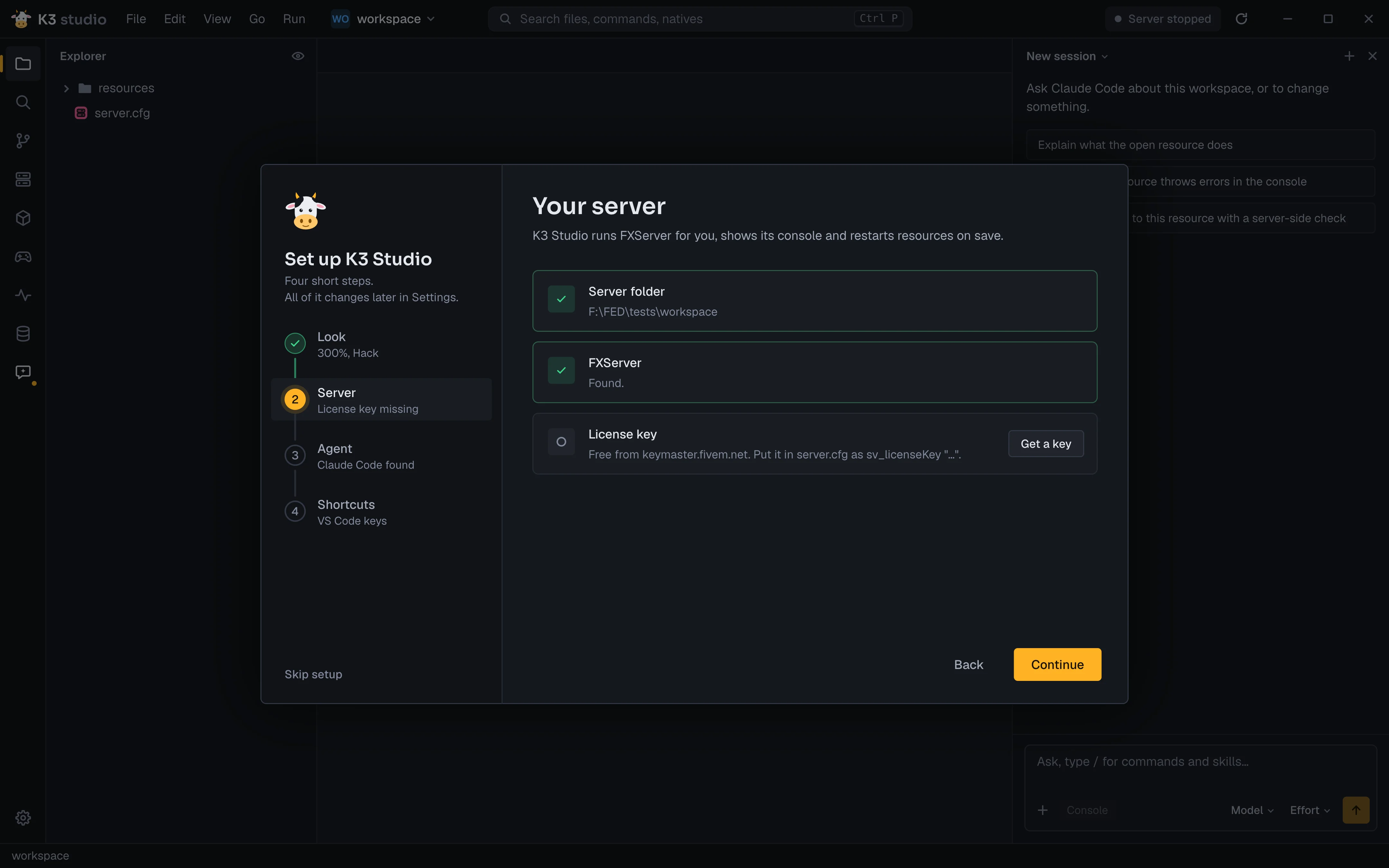Open the workspace switcher dropdown
The height and width of the screenshot is (868, 1389).
coord(383,19)
